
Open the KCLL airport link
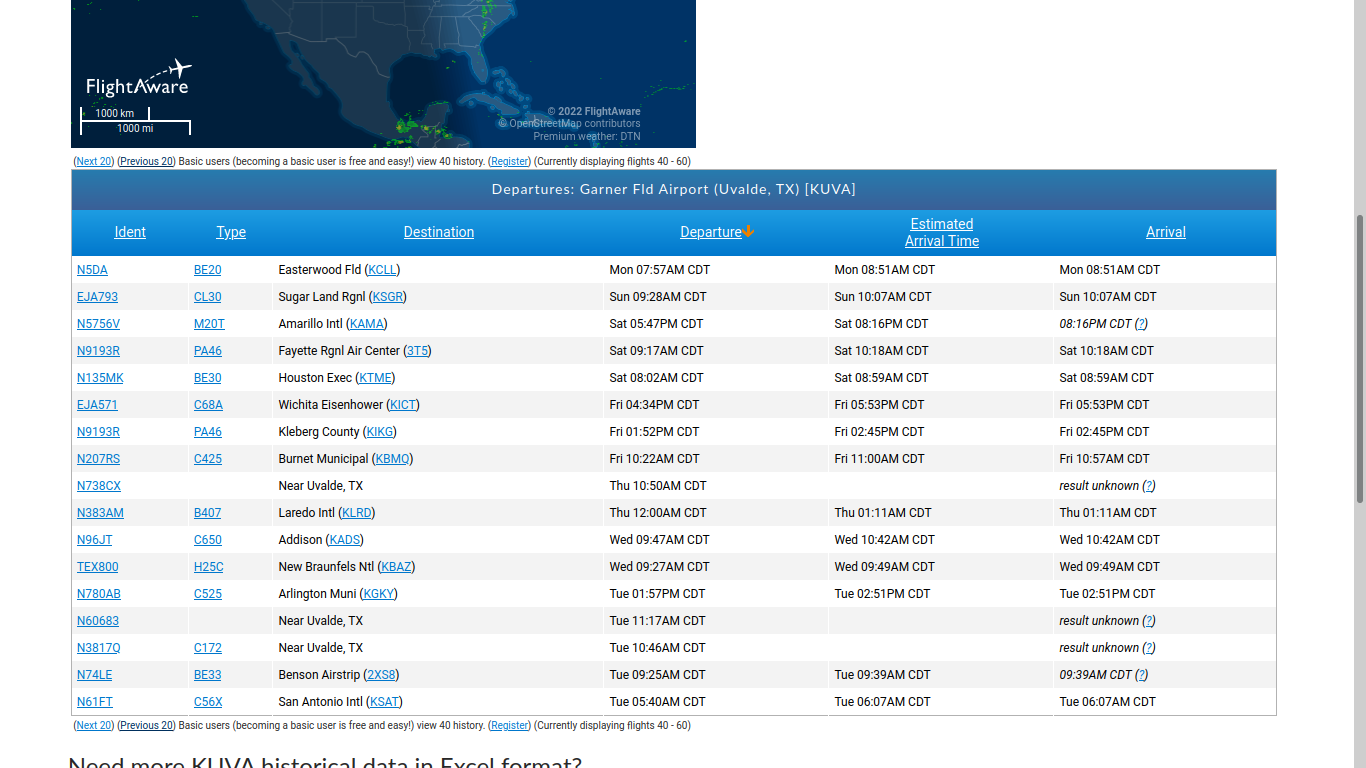[382, 270]
